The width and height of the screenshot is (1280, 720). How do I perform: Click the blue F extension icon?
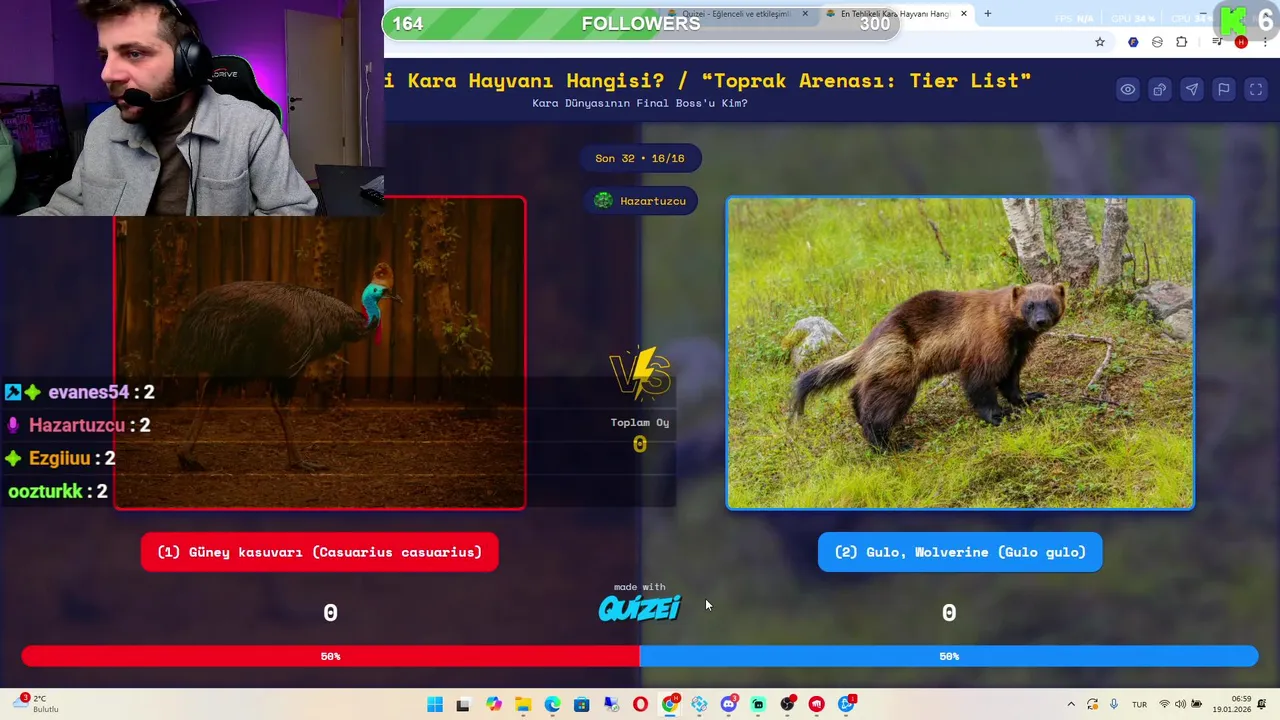coord(1133,42)
